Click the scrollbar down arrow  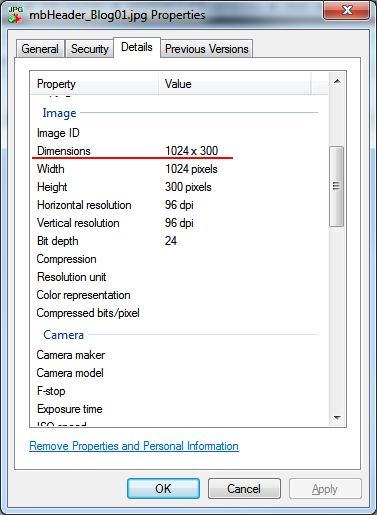pyautogui.click(x=337, y=417)
